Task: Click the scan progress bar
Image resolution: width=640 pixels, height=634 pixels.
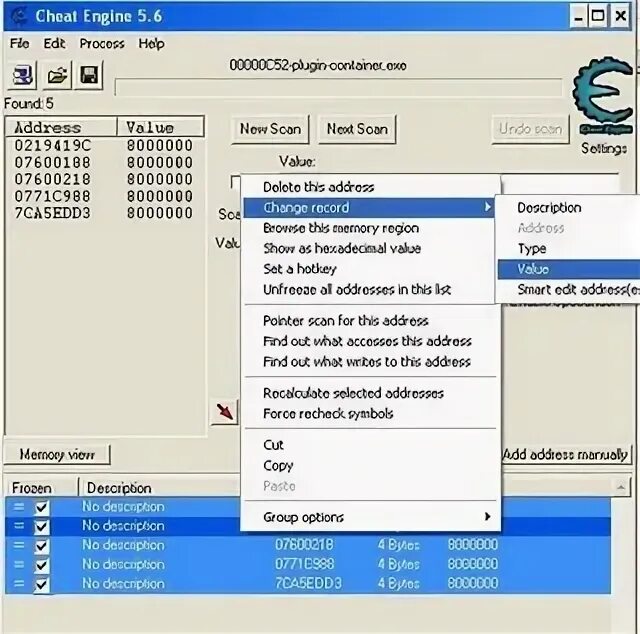Action: point(339,87)
